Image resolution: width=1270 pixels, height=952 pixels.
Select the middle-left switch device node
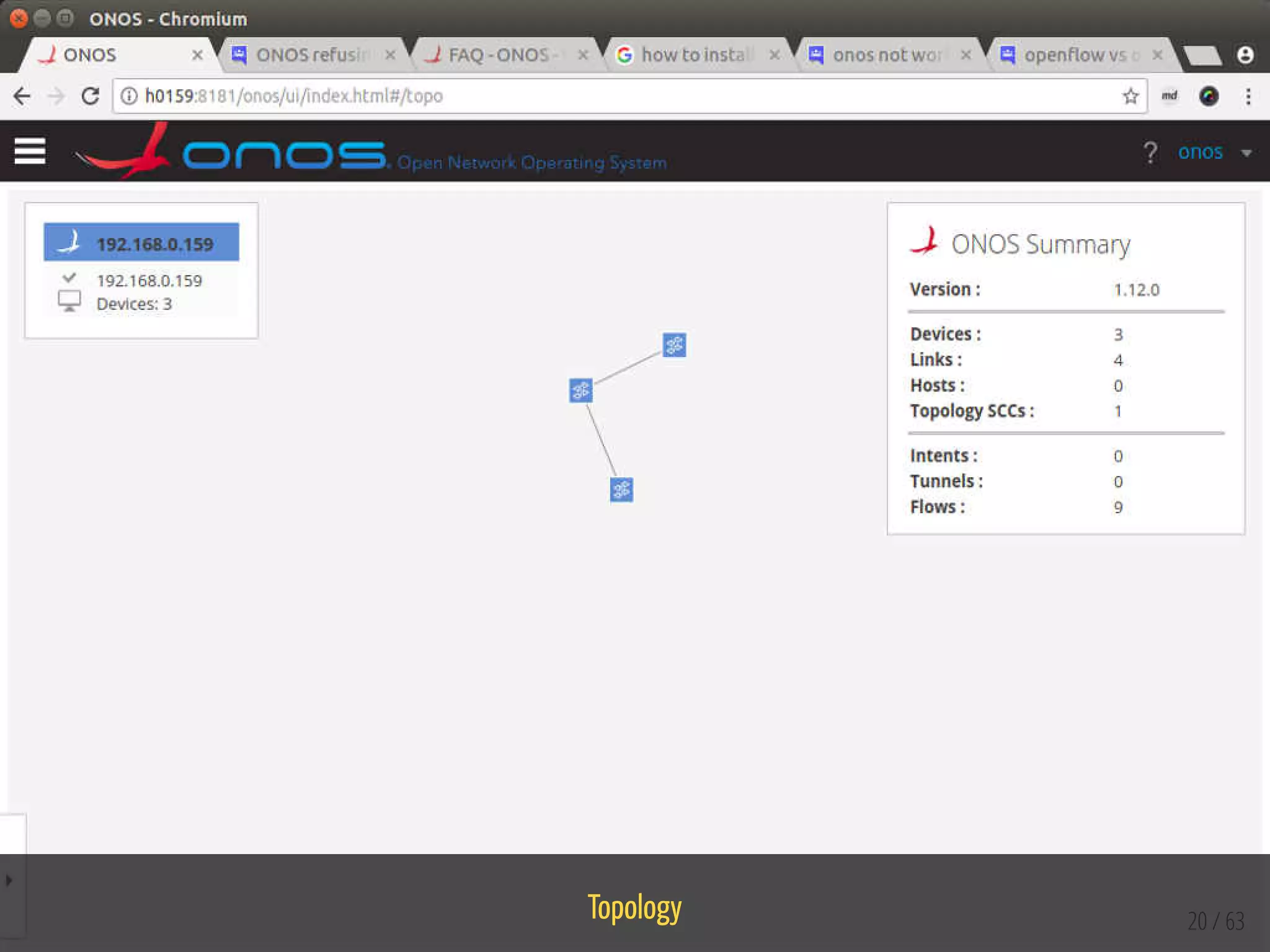(x=581, y=390)
